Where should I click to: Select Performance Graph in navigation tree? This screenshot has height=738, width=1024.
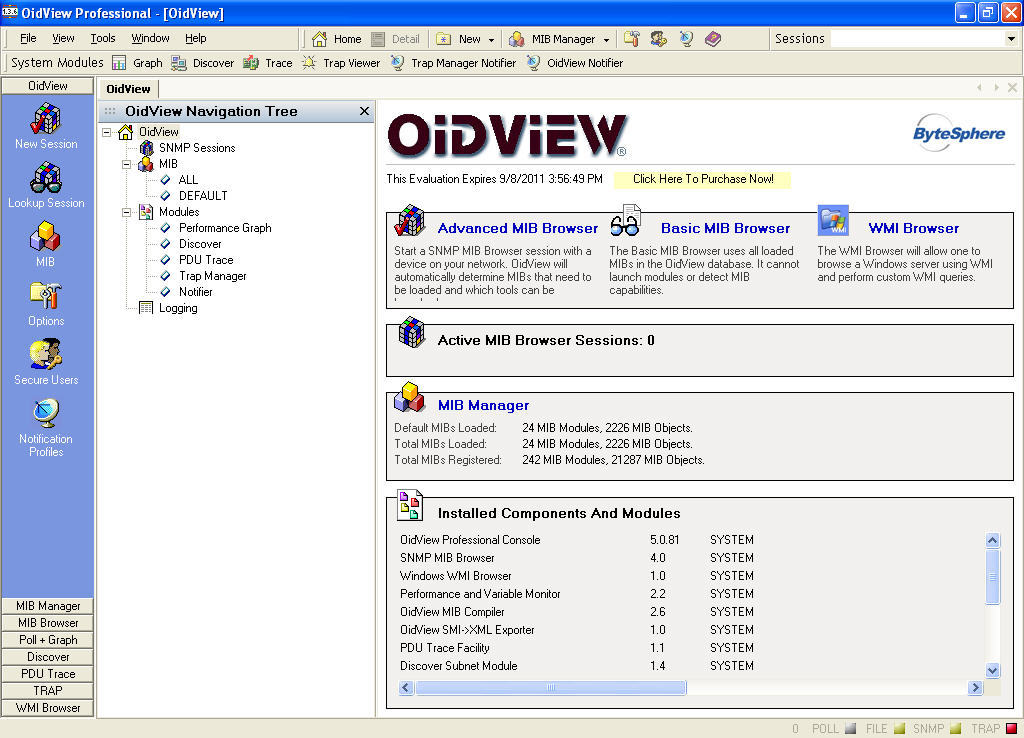coord(225,228)
